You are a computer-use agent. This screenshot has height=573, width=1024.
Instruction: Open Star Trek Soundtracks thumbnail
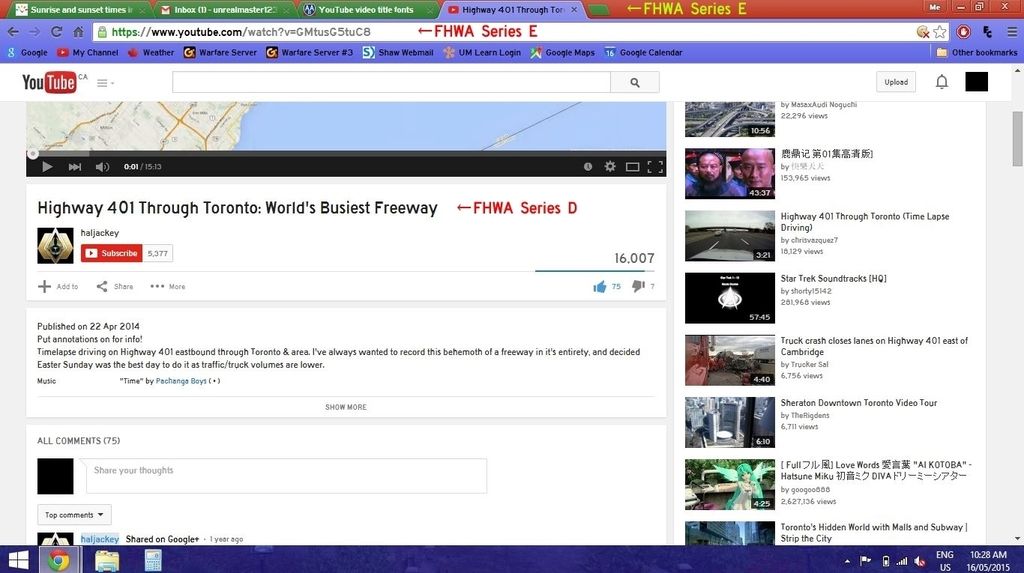pyautogui.click(x=729, y=299)
